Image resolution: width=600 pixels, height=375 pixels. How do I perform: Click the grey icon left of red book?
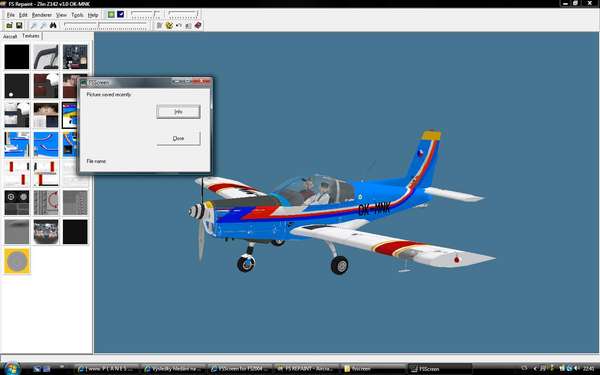(x=188, y=25)
